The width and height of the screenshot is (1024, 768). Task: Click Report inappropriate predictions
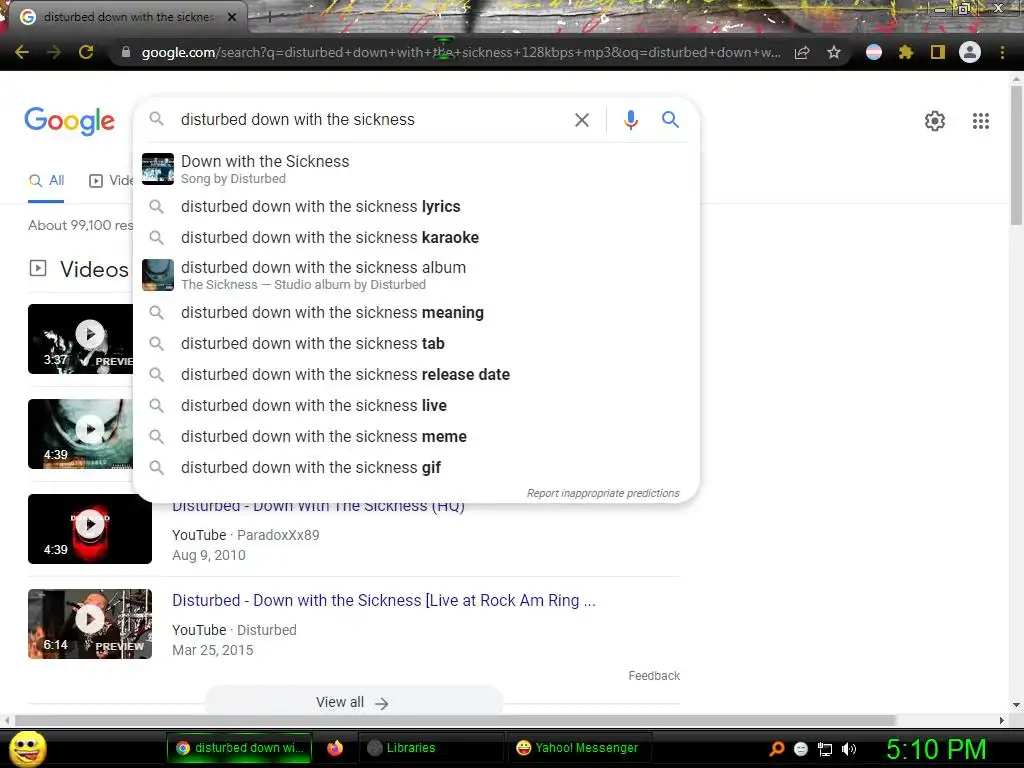point(603,493)
